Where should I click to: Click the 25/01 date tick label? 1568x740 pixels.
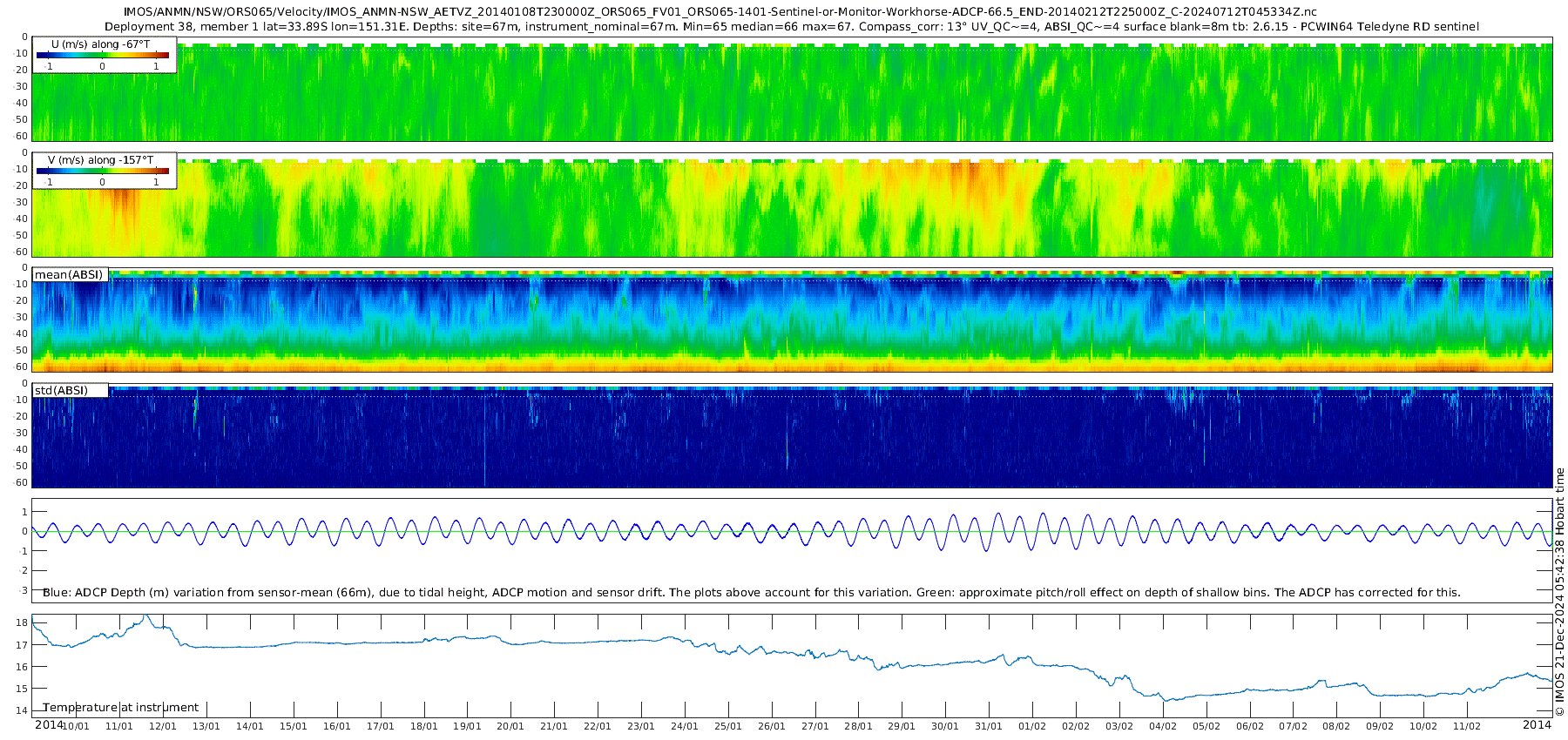point(727,726)
